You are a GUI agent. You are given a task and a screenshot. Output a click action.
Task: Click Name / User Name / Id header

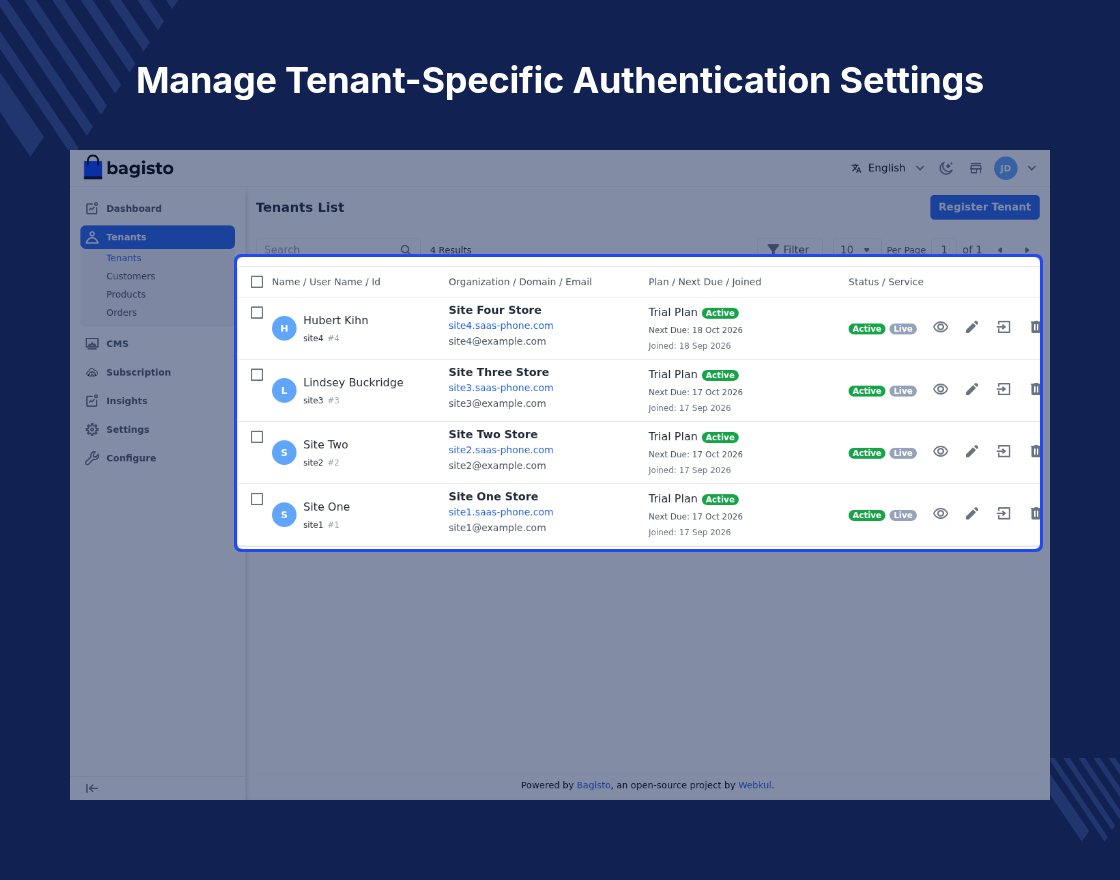click(x=326, y=282)
